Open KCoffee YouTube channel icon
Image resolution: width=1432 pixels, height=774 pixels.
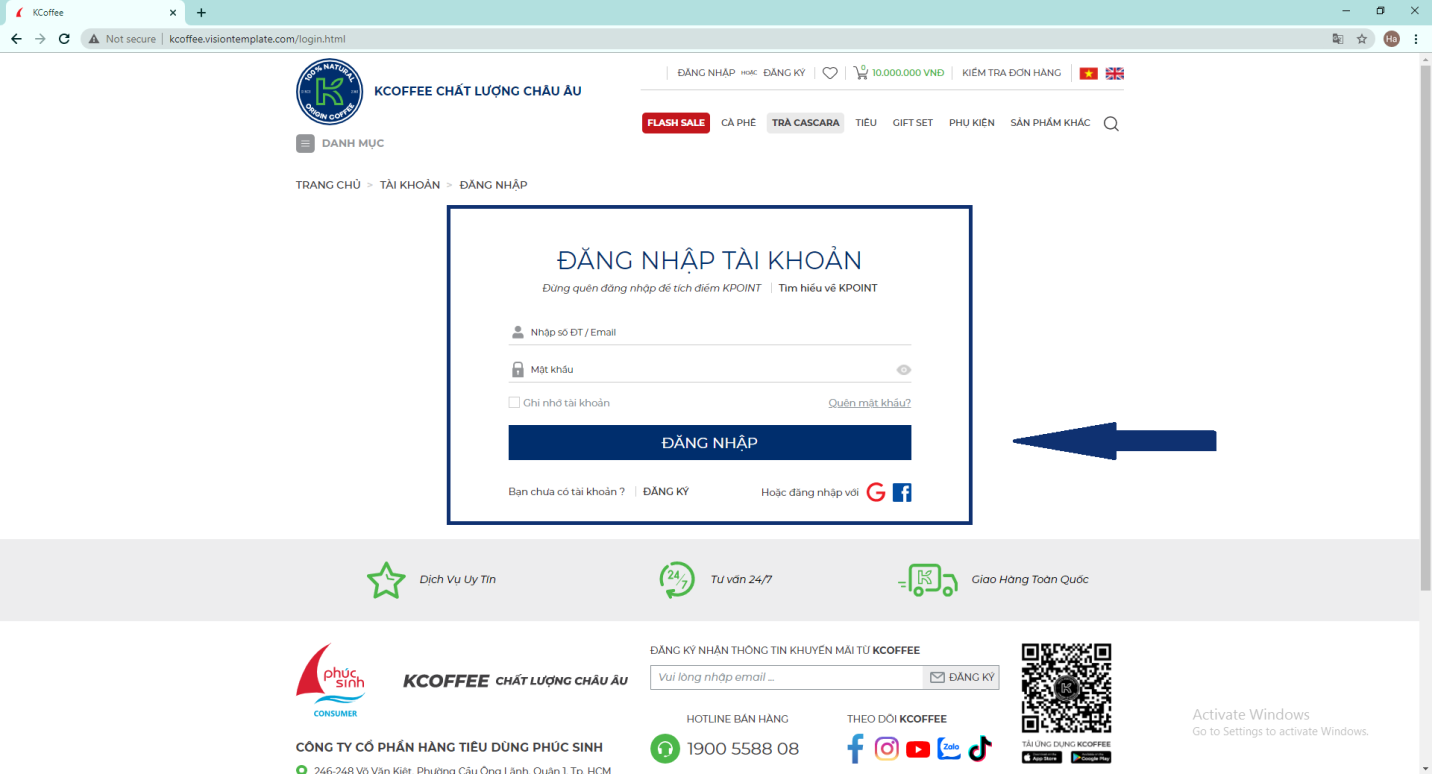click(x=918, y=749)
